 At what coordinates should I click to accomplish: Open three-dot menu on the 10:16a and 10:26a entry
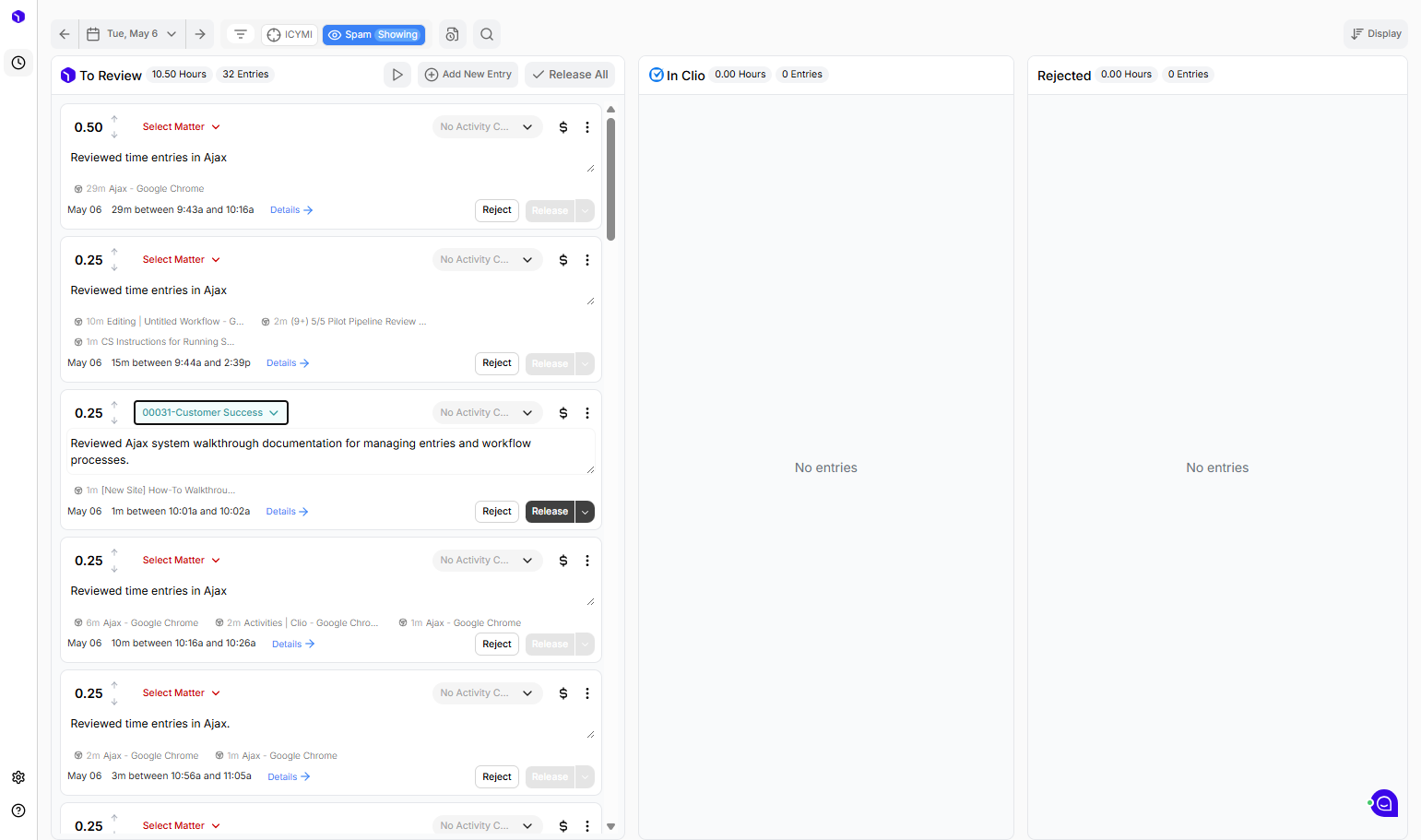click(x=587, y=561)
